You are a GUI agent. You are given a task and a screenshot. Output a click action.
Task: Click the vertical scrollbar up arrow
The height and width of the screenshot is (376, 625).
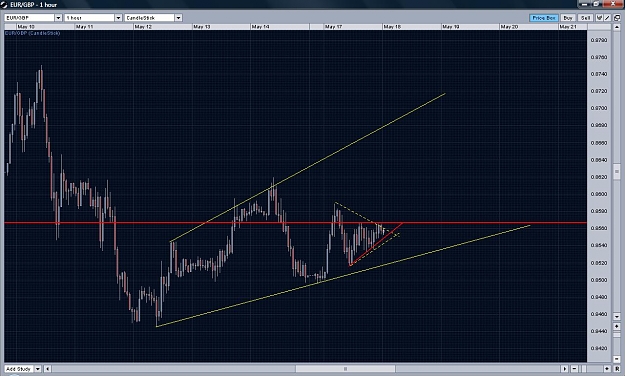point(617,27)
